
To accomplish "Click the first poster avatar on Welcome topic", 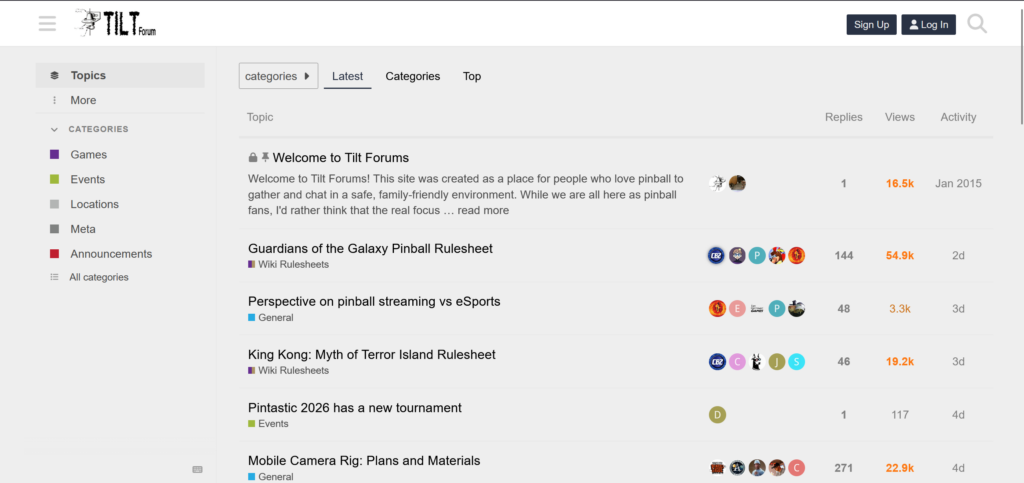I will pyautogui.click(x=717, y=183).
